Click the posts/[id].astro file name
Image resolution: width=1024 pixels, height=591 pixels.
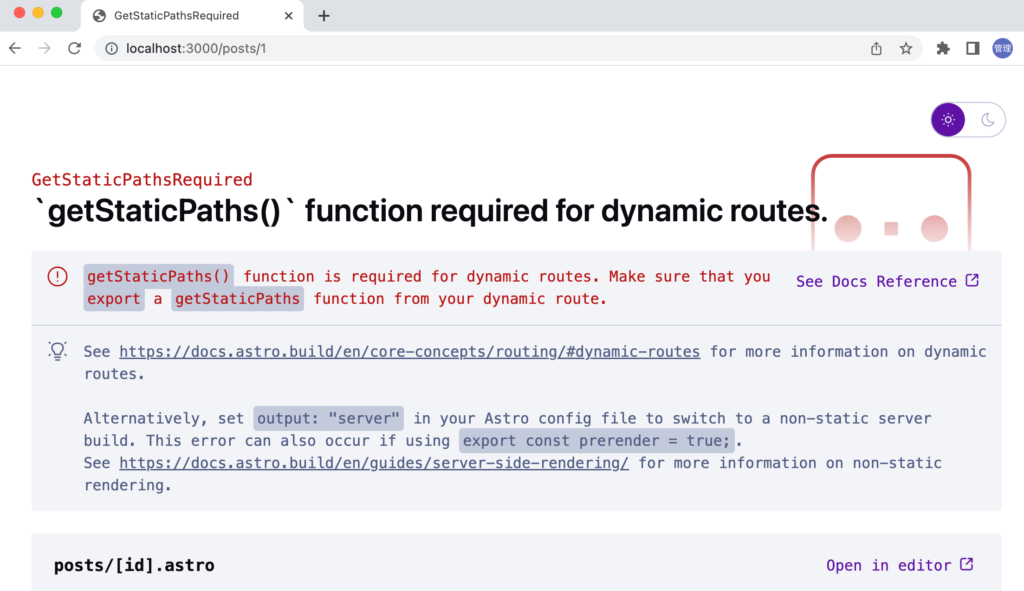(134, 565)
